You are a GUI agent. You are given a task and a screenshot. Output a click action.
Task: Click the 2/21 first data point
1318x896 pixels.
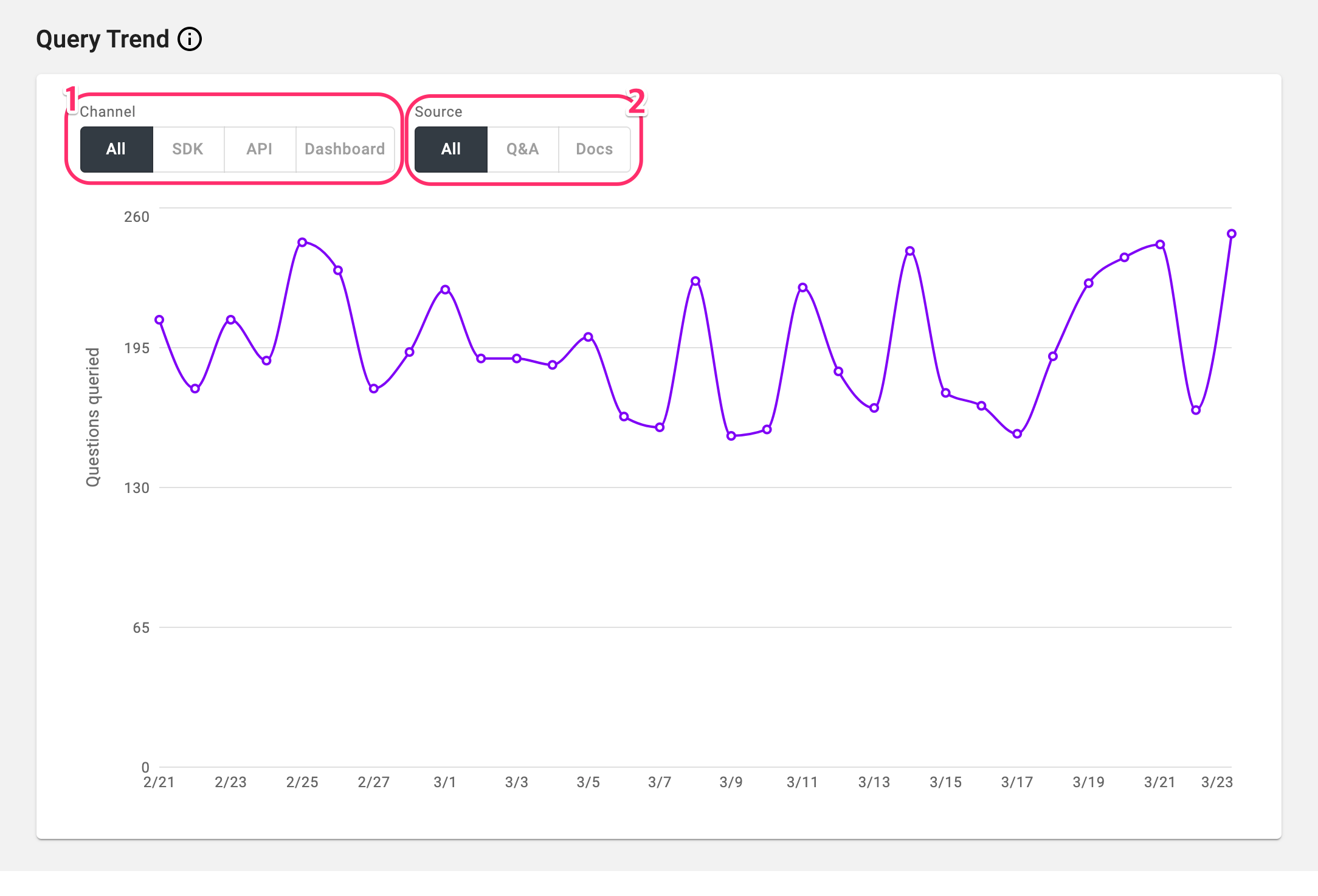159,320
